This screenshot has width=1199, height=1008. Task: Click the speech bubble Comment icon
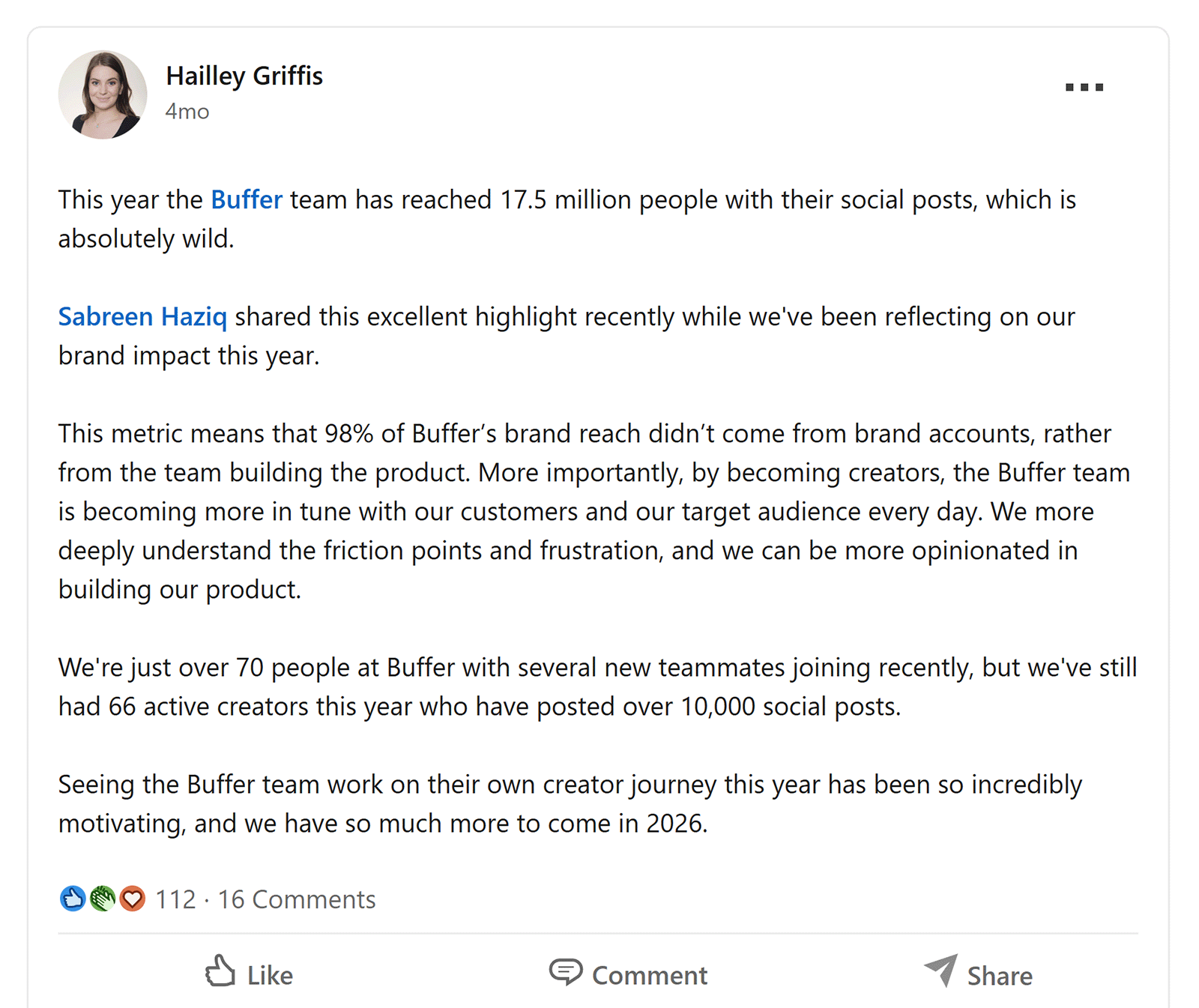565,972
